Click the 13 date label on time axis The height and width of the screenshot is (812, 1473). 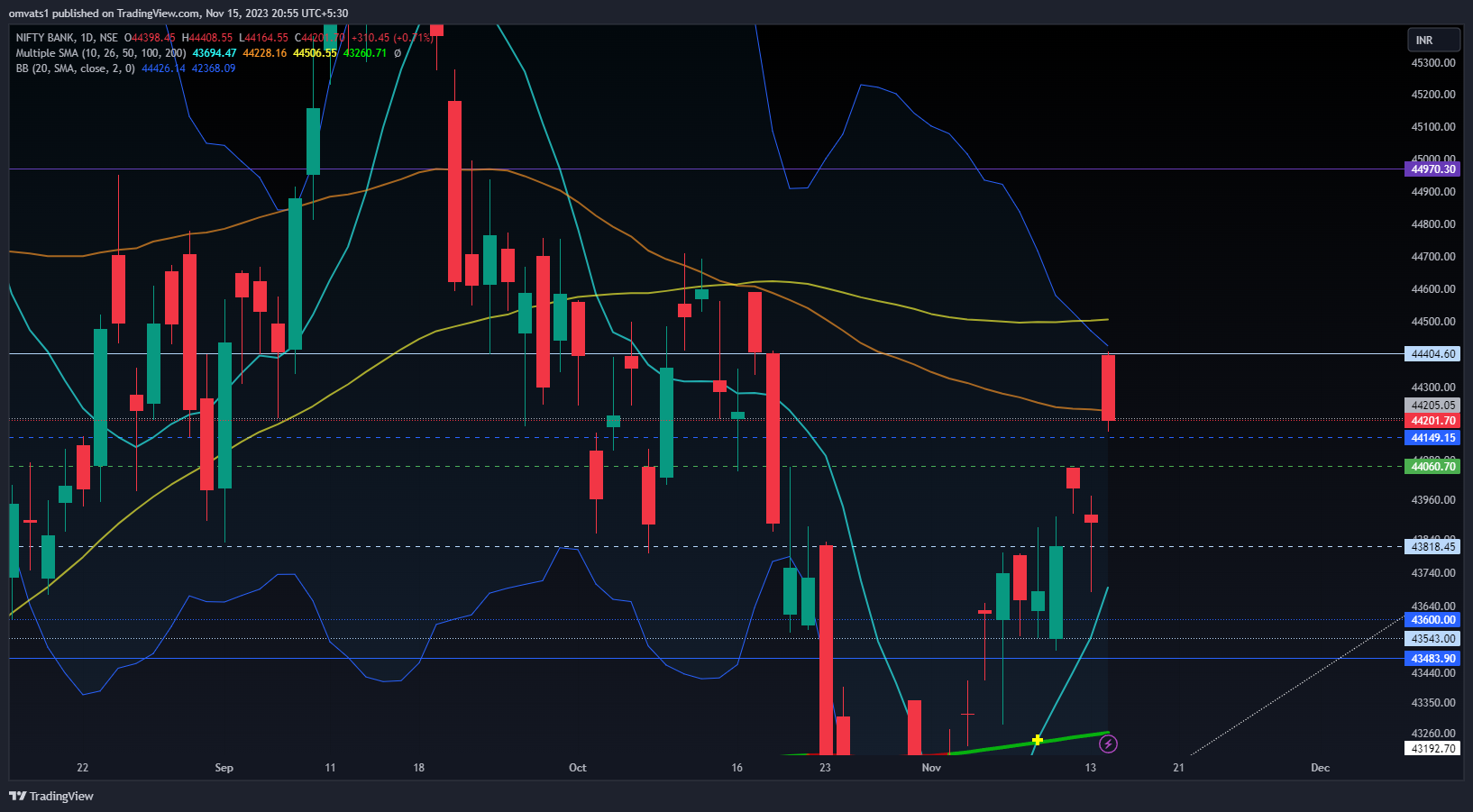tap(1091, 768)
